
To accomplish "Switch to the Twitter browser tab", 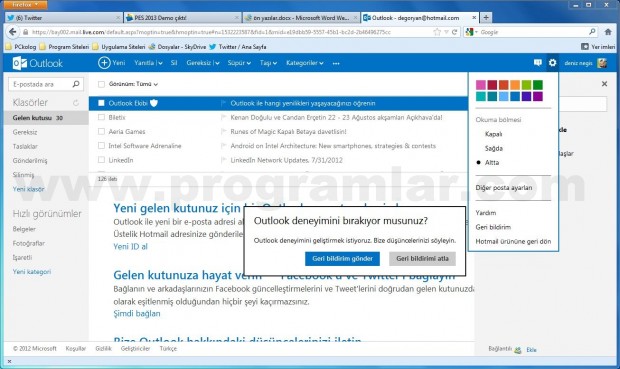I will [63, 18].
